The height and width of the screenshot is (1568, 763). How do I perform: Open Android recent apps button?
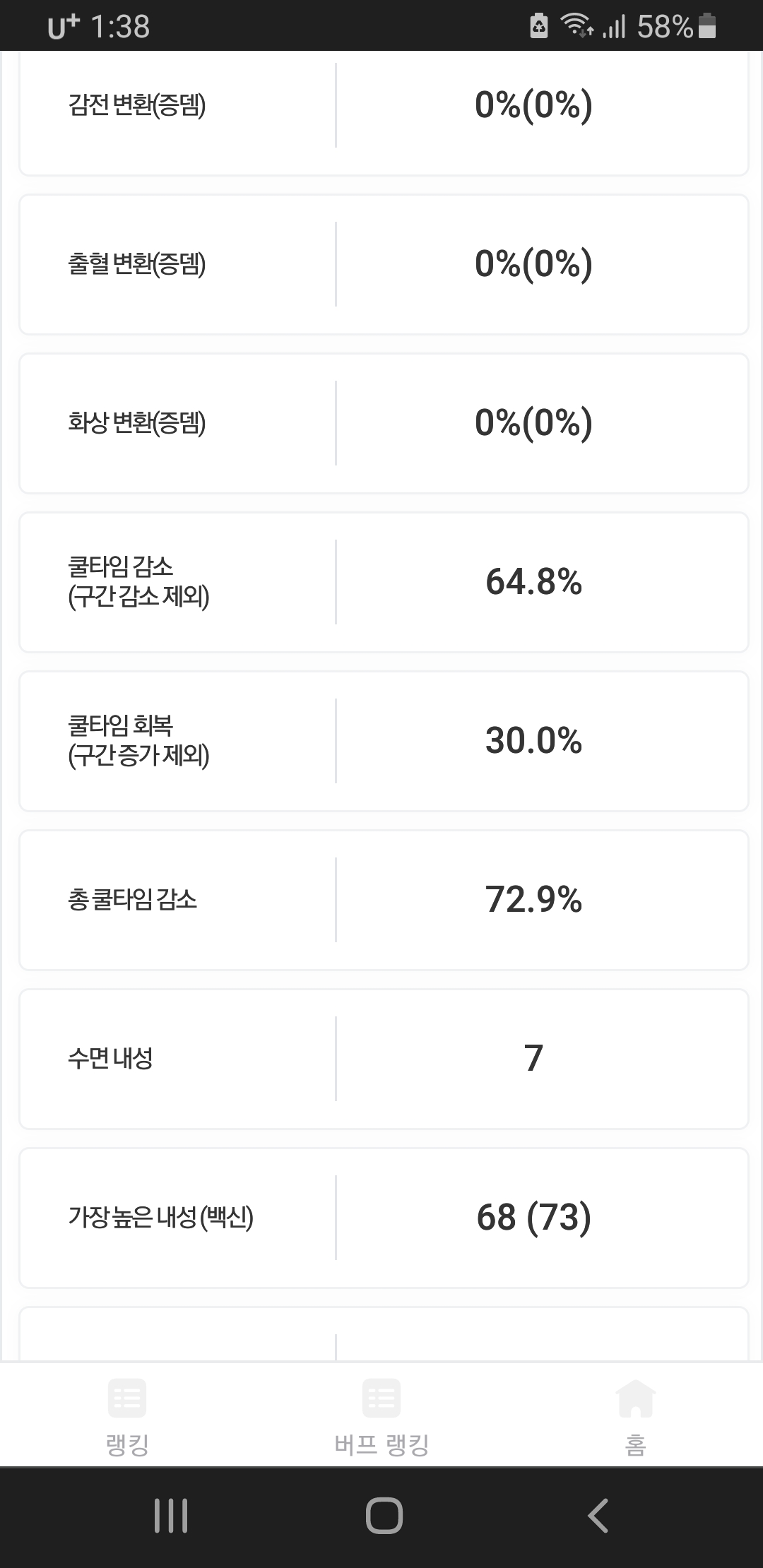tap(171, 1516)
